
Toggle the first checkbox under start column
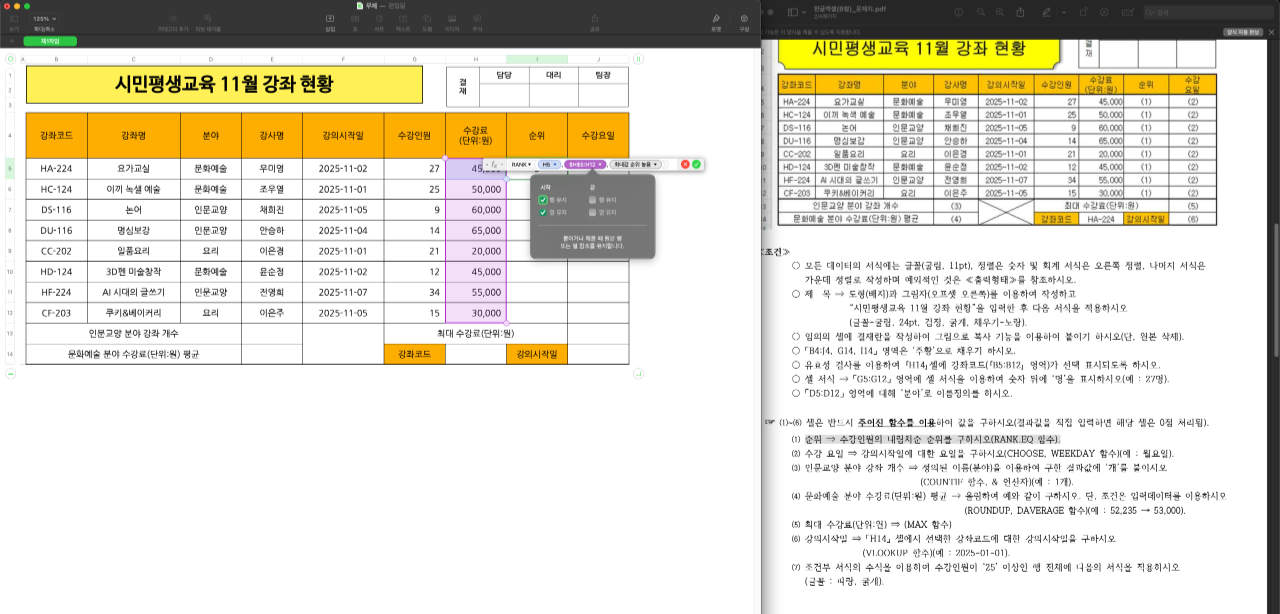543,199
